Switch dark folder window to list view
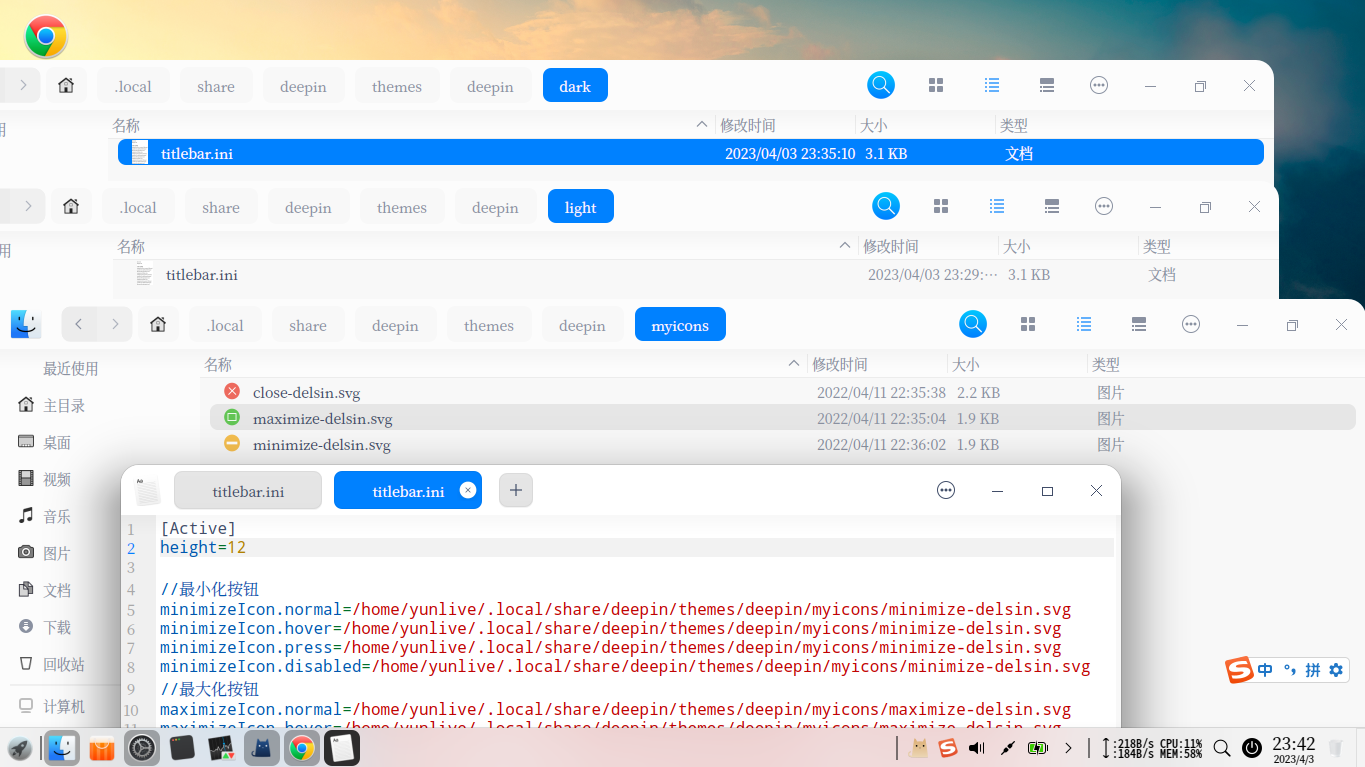The image size is (1365, 767). (x=992, y=86)
